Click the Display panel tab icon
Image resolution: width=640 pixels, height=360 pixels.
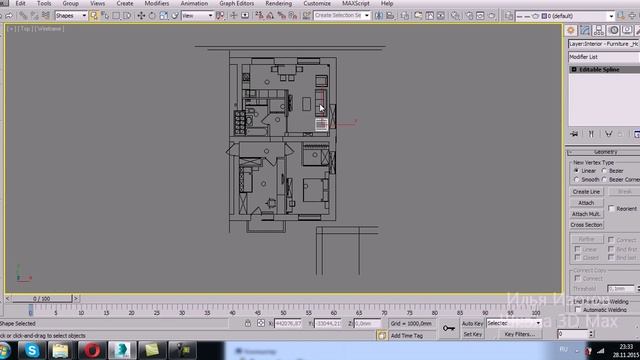coord(627,31)
